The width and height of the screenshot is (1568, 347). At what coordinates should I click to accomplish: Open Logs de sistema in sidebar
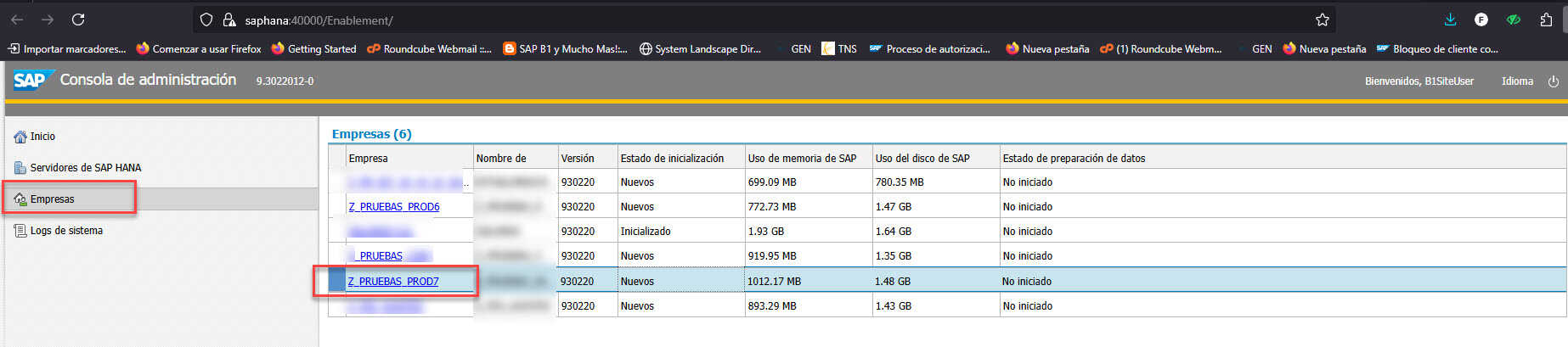tap(66, 231)
